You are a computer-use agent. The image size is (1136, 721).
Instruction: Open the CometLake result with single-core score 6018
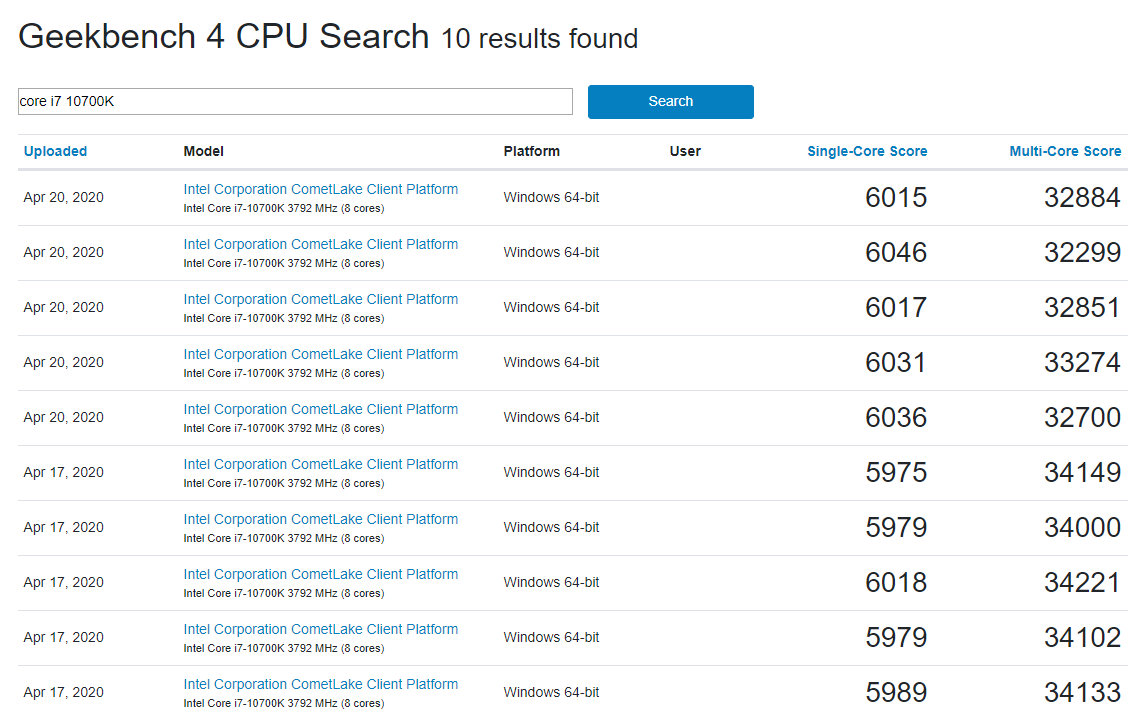click(320, 574)
